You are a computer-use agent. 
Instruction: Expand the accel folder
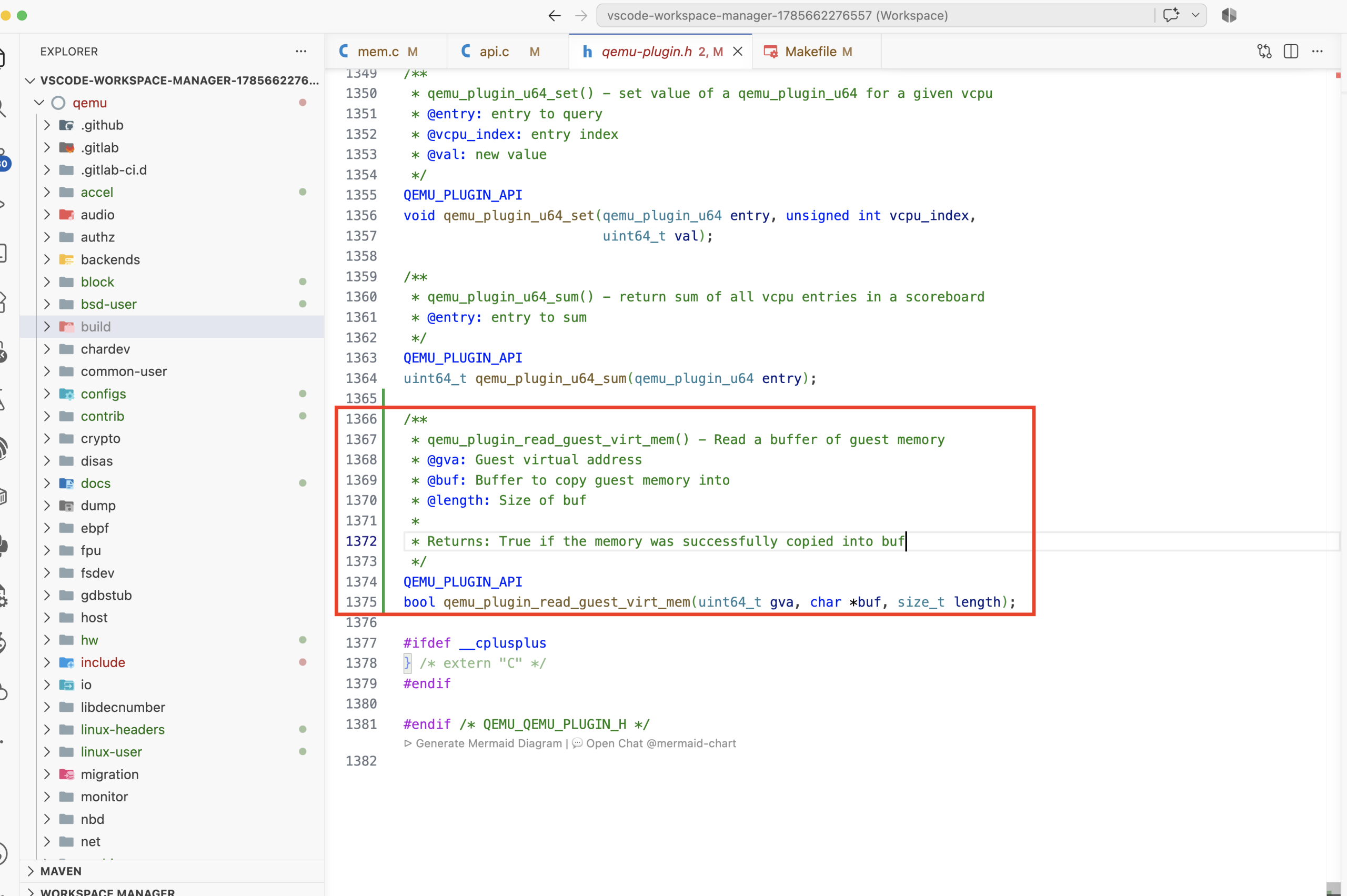point(47,192)
